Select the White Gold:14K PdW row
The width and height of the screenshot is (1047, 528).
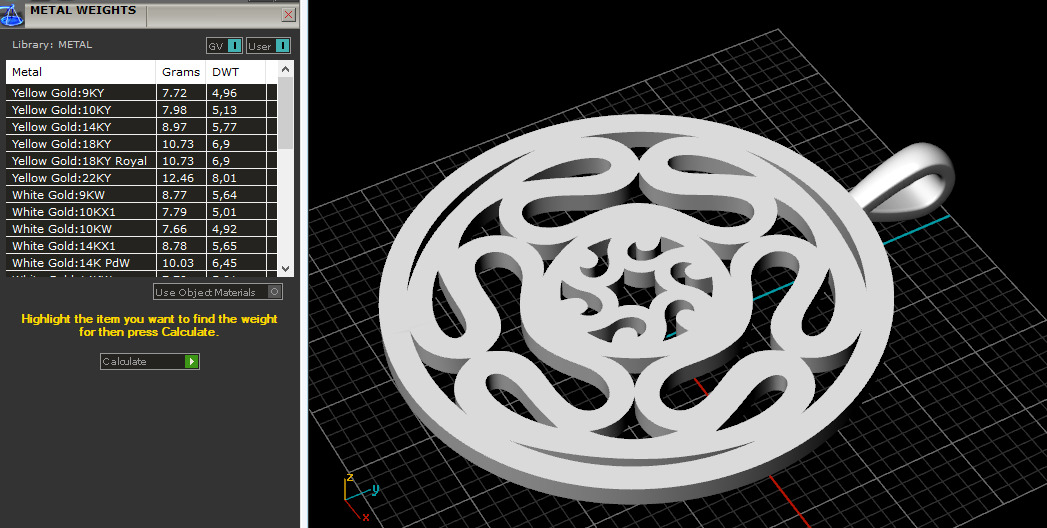[x=142, y=263]
